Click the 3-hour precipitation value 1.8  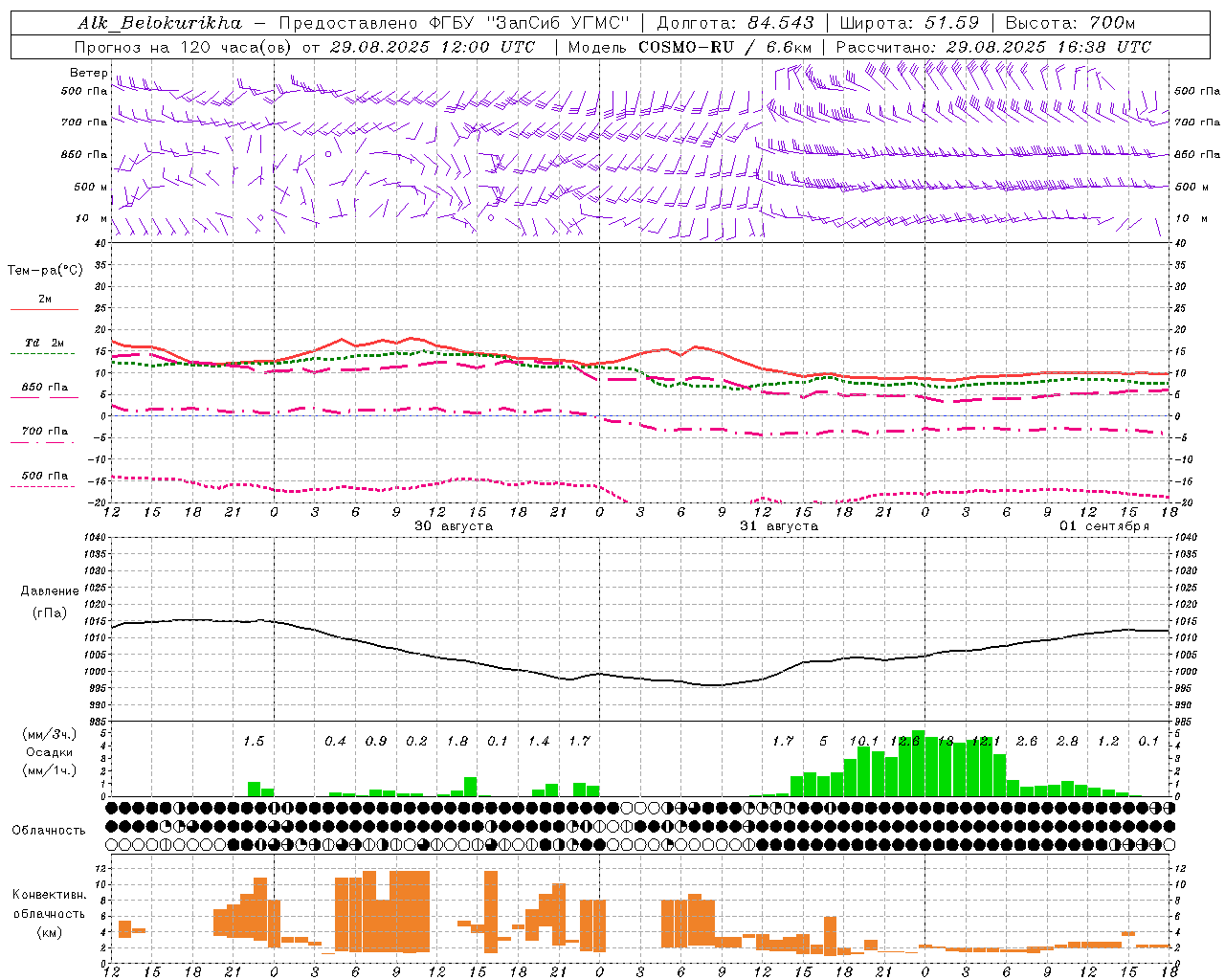pos(457,742)
